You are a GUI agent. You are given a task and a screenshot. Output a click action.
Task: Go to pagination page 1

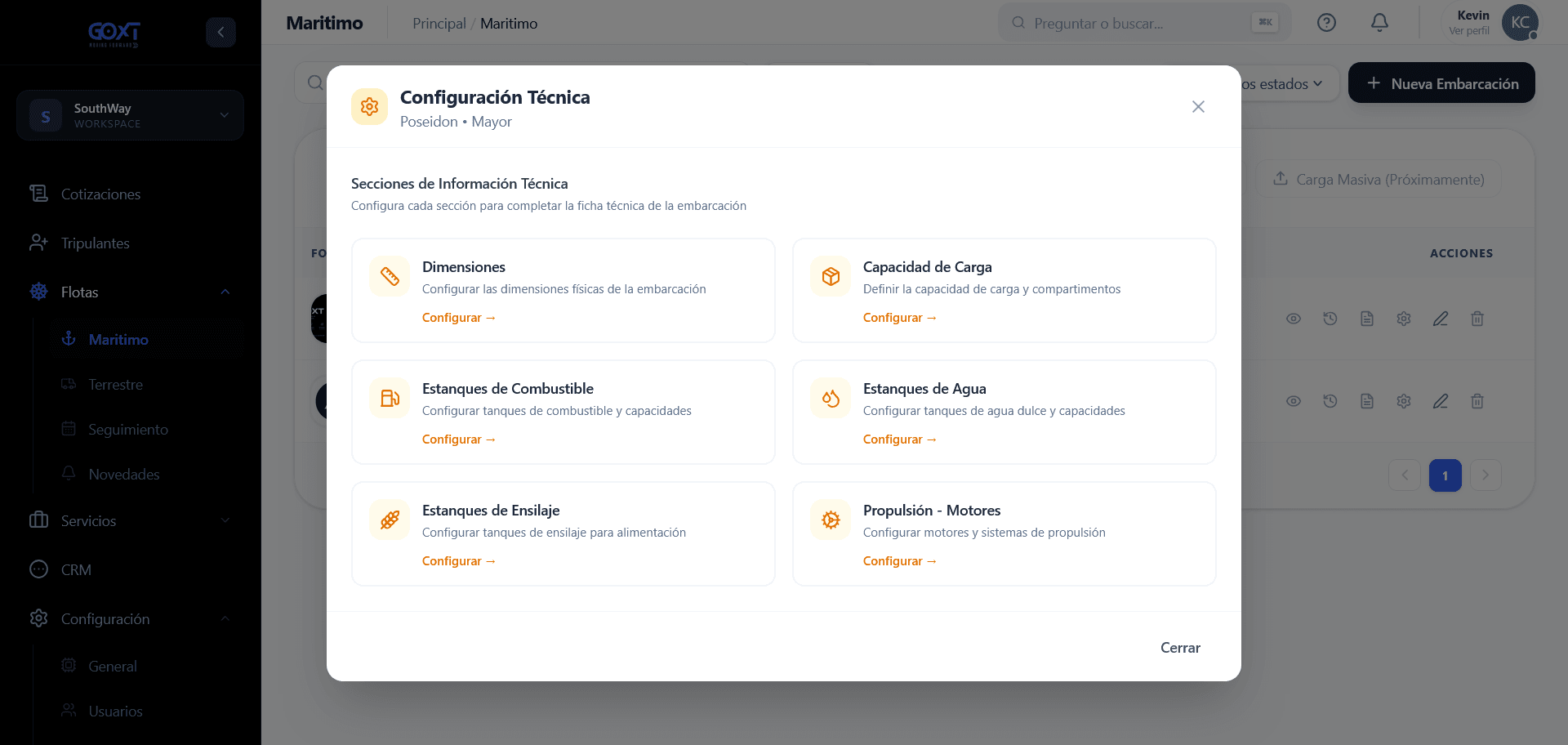point(1445,475)
